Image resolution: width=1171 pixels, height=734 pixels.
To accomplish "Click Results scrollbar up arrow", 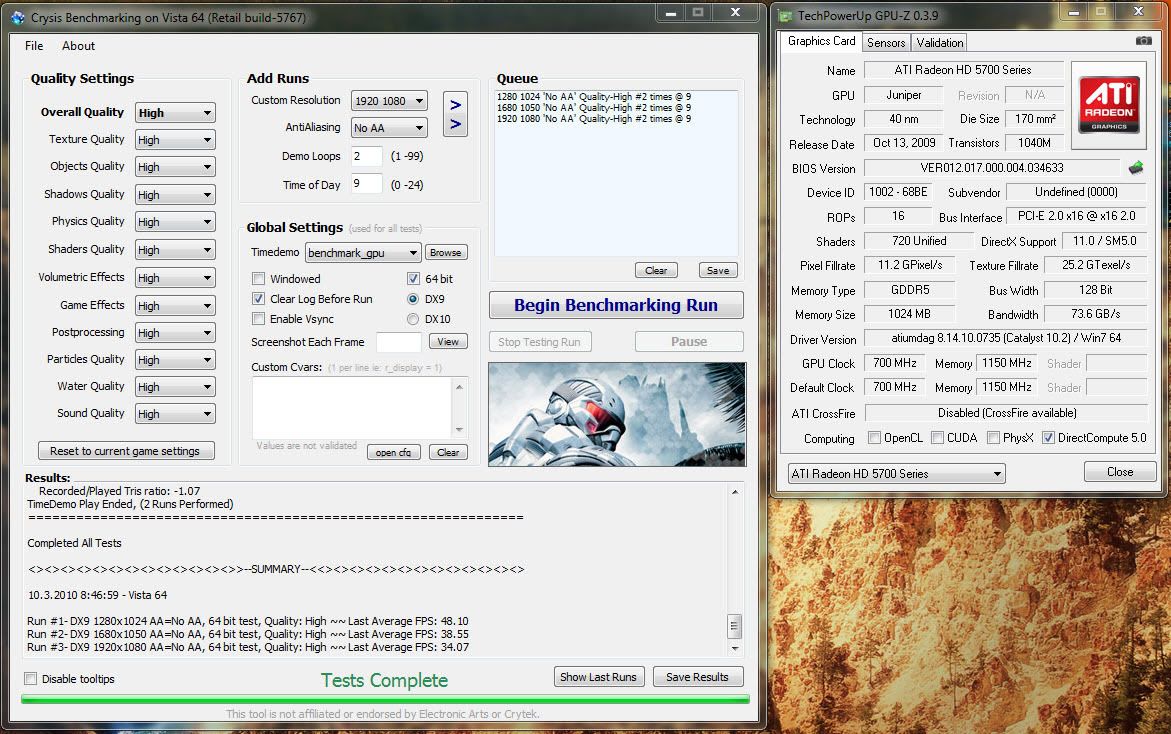I will tap(735, 491).
